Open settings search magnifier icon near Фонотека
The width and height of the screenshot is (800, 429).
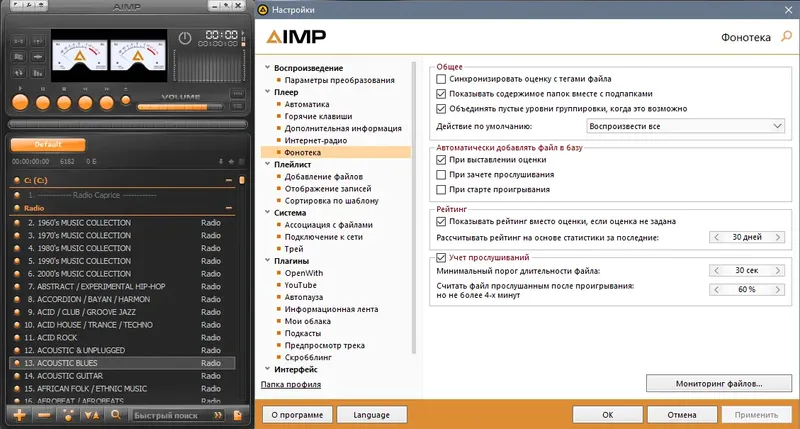(x=786, y=36)
